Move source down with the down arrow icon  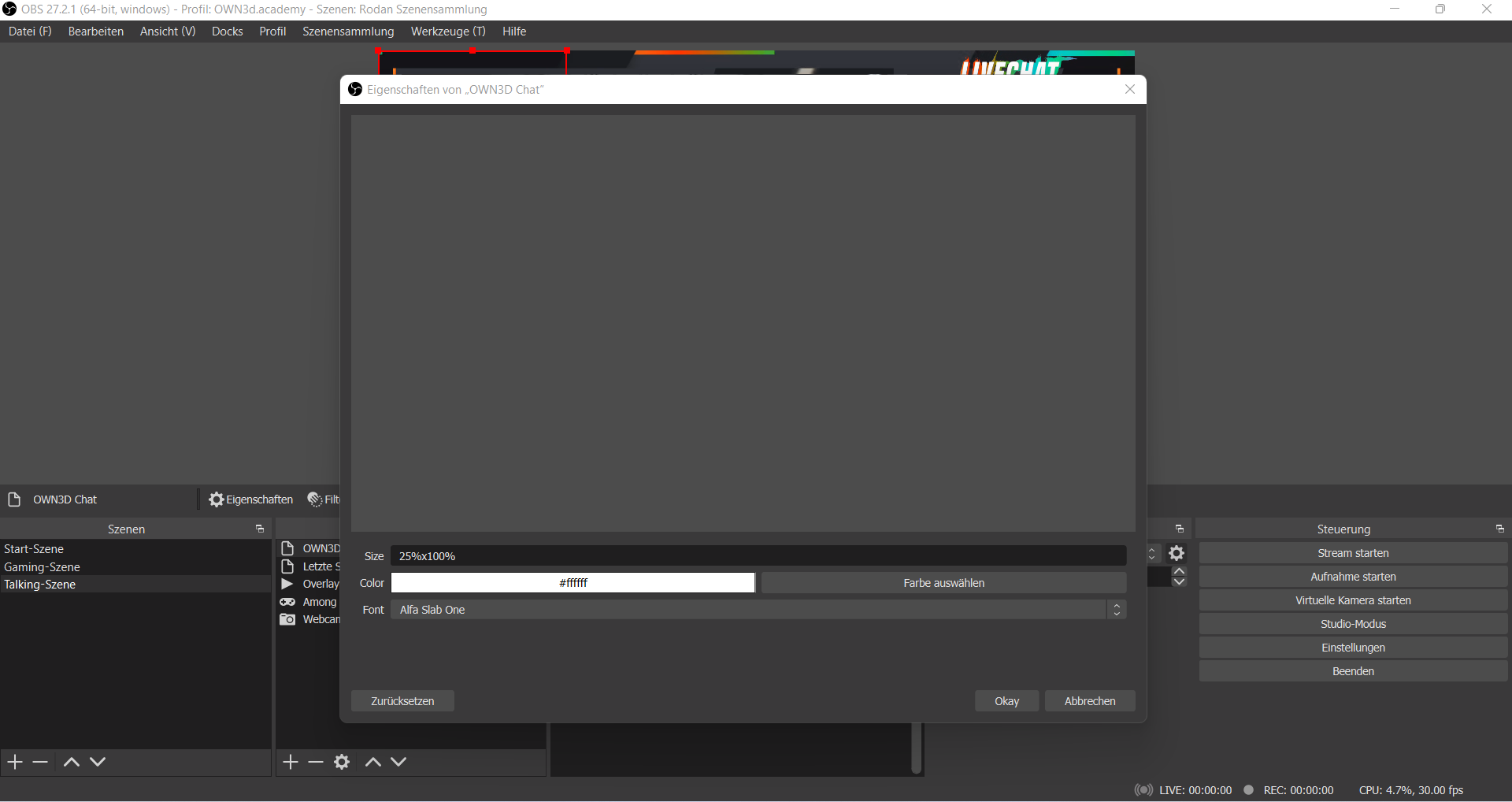399,762
